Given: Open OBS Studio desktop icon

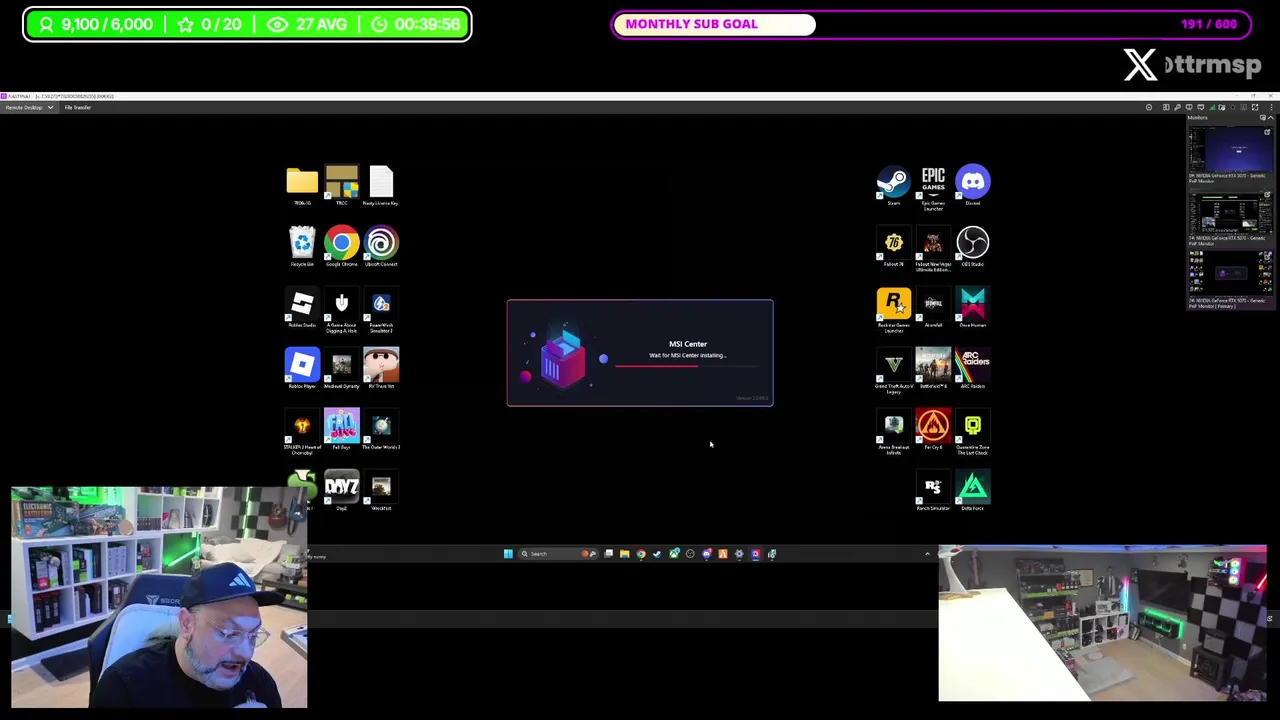Looking at the screenshot, I should pyautogui.click(x=973, y=247).
